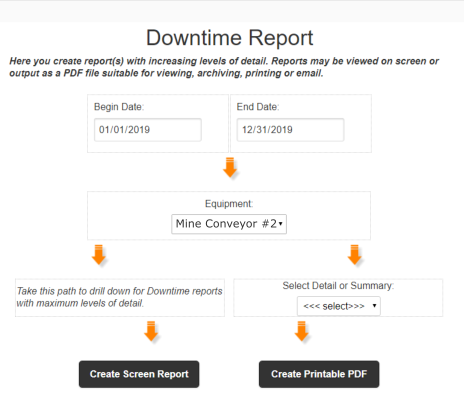464x404 pixels.
Task: Click the Downtime Report heading
Action: click(230, 38)
